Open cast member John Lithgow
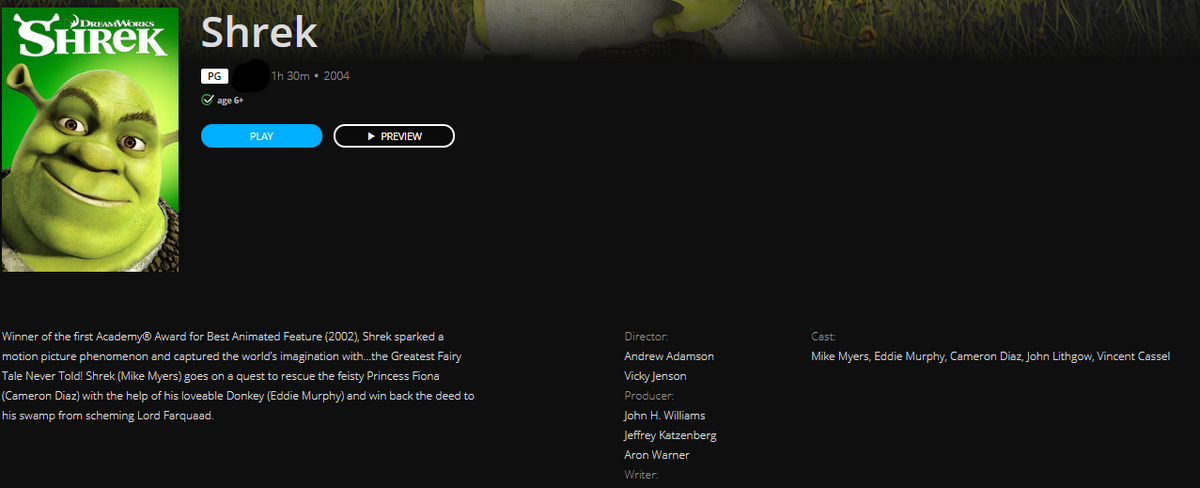 point(1059,356)
